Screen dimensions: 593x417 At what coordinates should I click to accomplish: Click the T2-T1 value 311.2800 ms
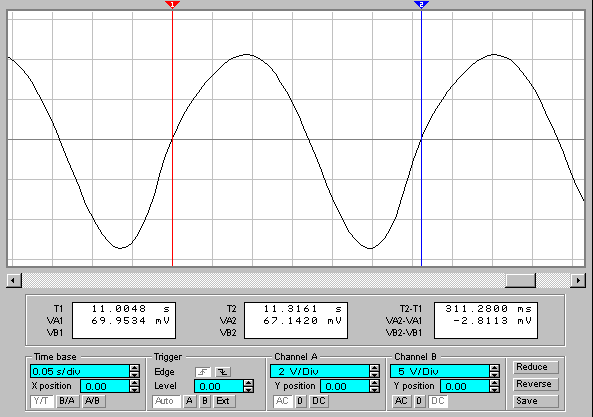[489, 309]
